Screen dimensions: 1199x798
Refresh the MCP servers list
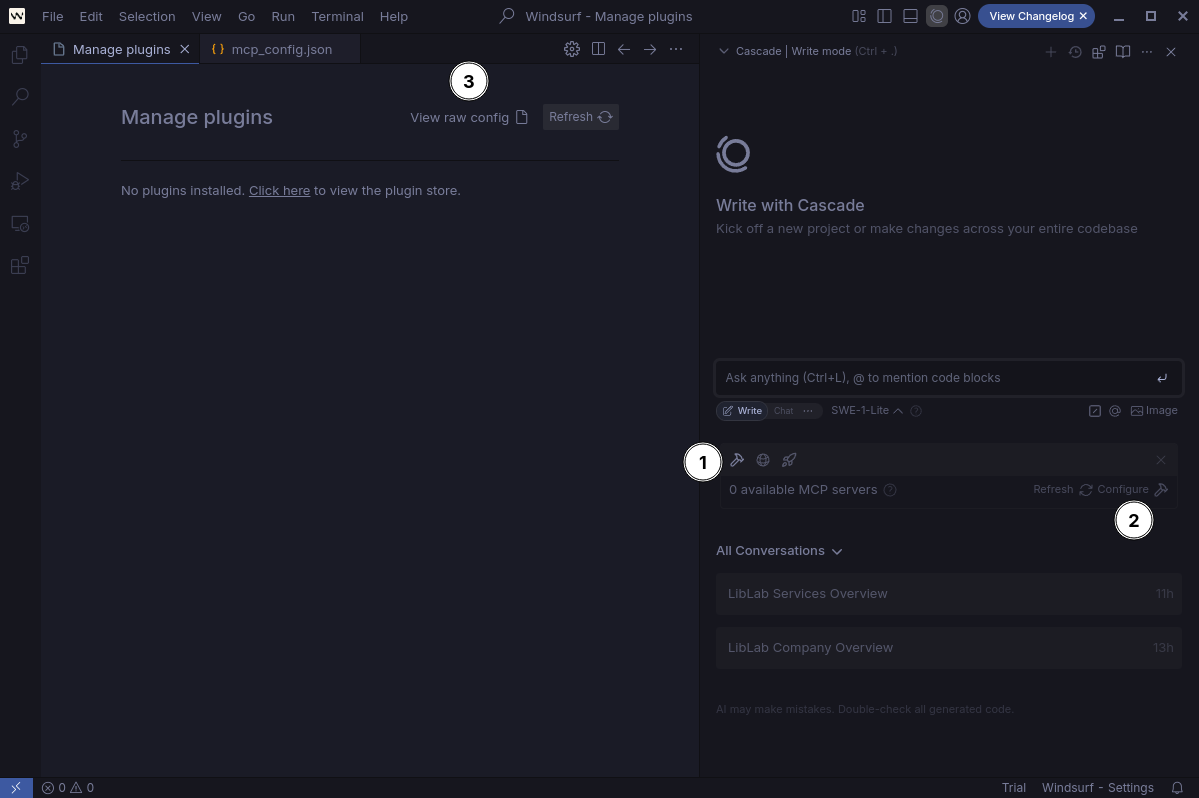[1062, 489]
